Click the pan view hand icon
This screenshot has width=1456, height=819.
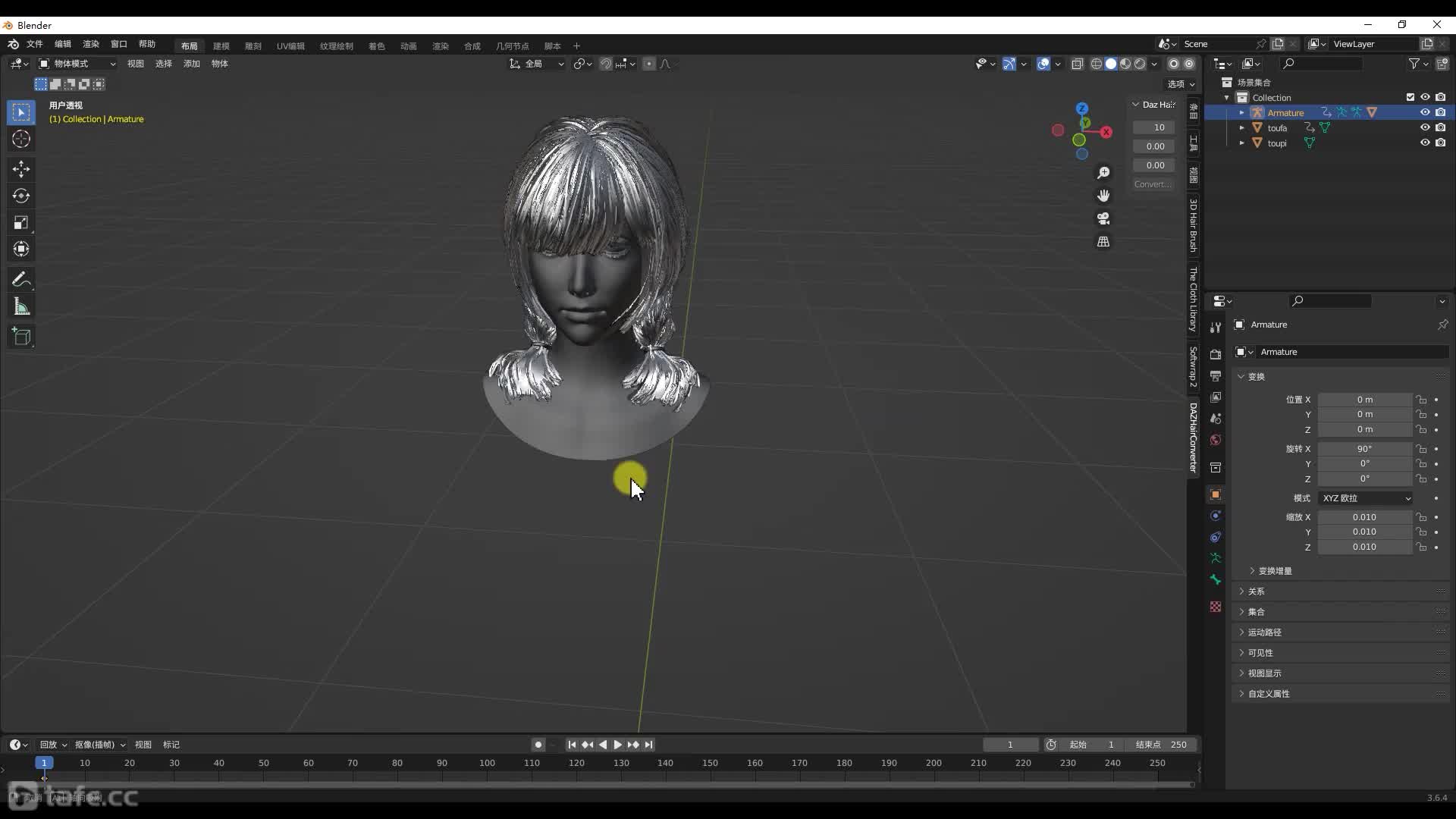point(1103,196)
